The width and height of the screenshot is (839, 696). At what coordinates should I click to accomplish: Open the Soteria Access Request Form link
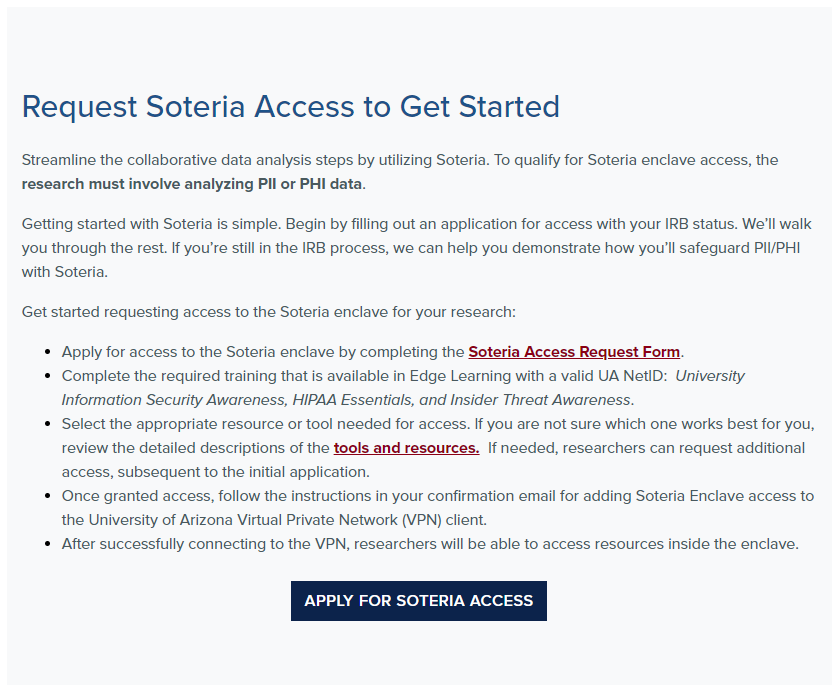tap(574, 352)
